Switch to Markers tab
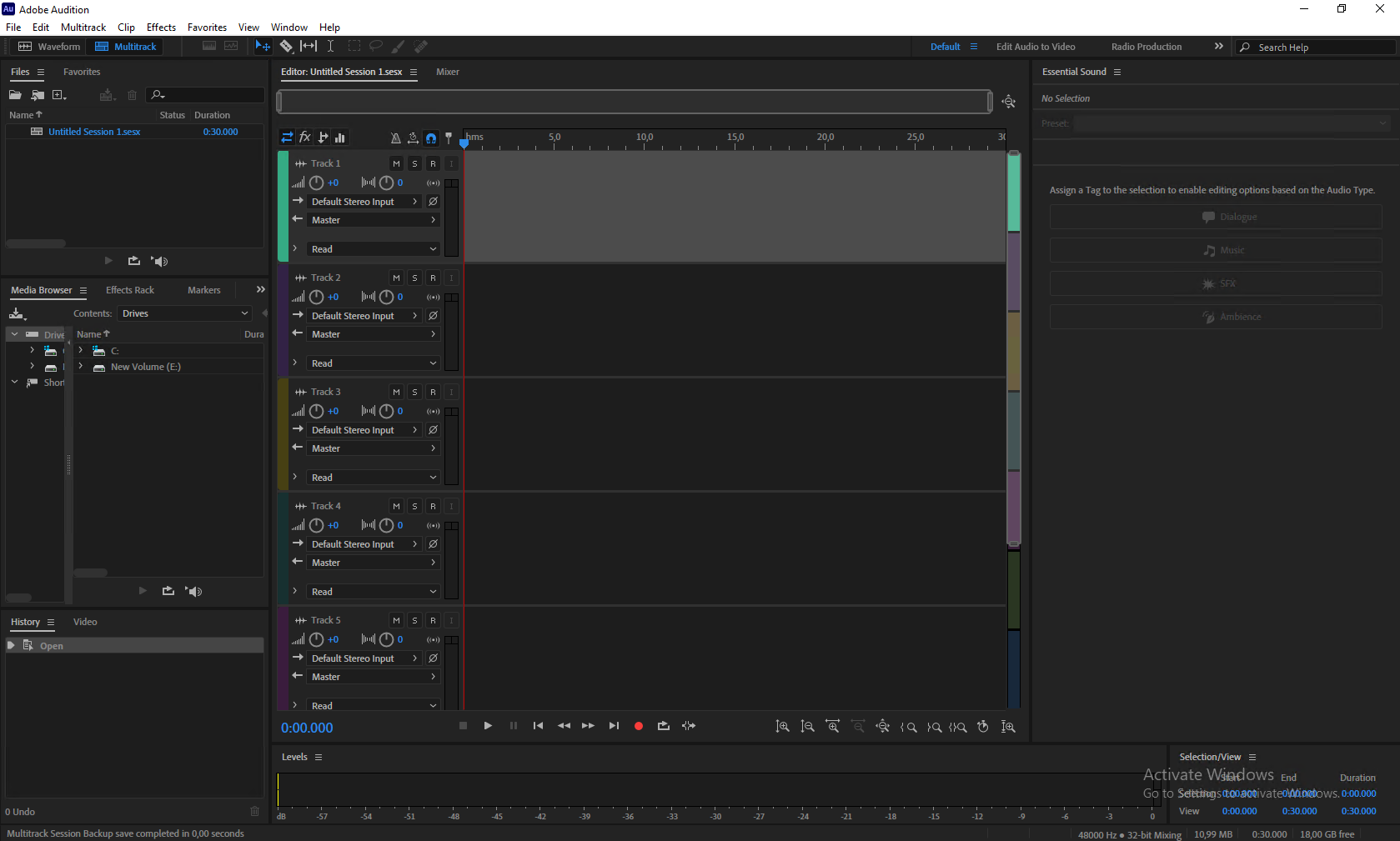Screen dimensions: 1400x841 pos(204,290)
